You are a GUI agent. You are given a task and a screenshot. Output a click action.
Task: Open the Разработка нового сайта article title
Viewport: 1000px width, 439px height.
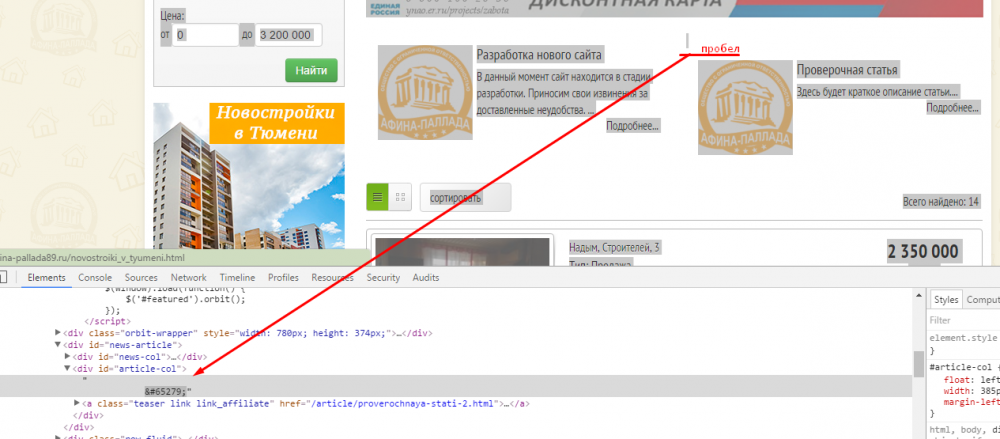pyautogui.click(x=540, y=55)
